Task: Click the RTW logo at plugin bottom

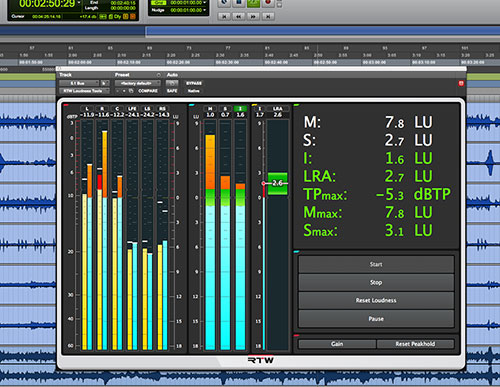Action: pyautogui.click(x=261, y=360)
